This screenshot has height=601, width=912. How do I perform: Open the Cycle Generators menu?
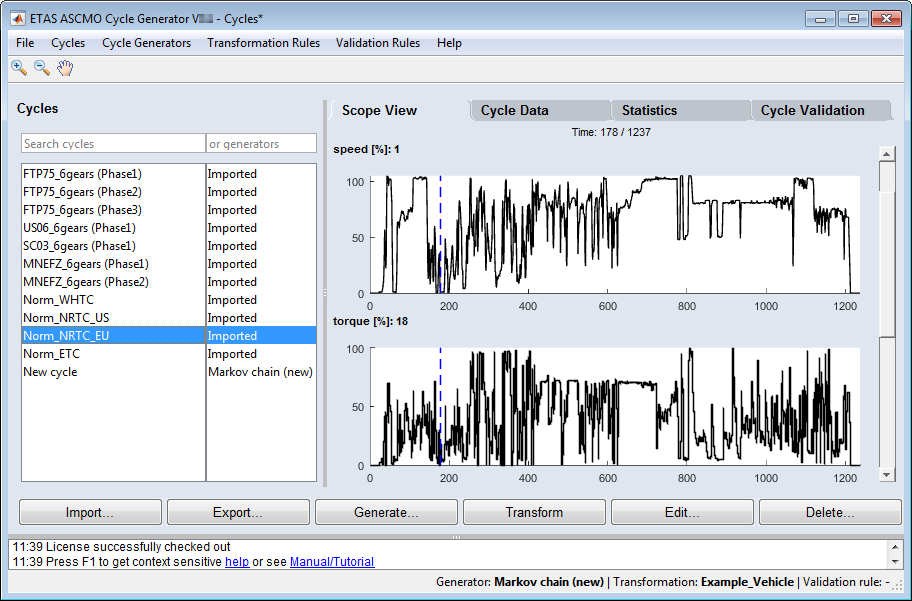(x=146, y=43)
